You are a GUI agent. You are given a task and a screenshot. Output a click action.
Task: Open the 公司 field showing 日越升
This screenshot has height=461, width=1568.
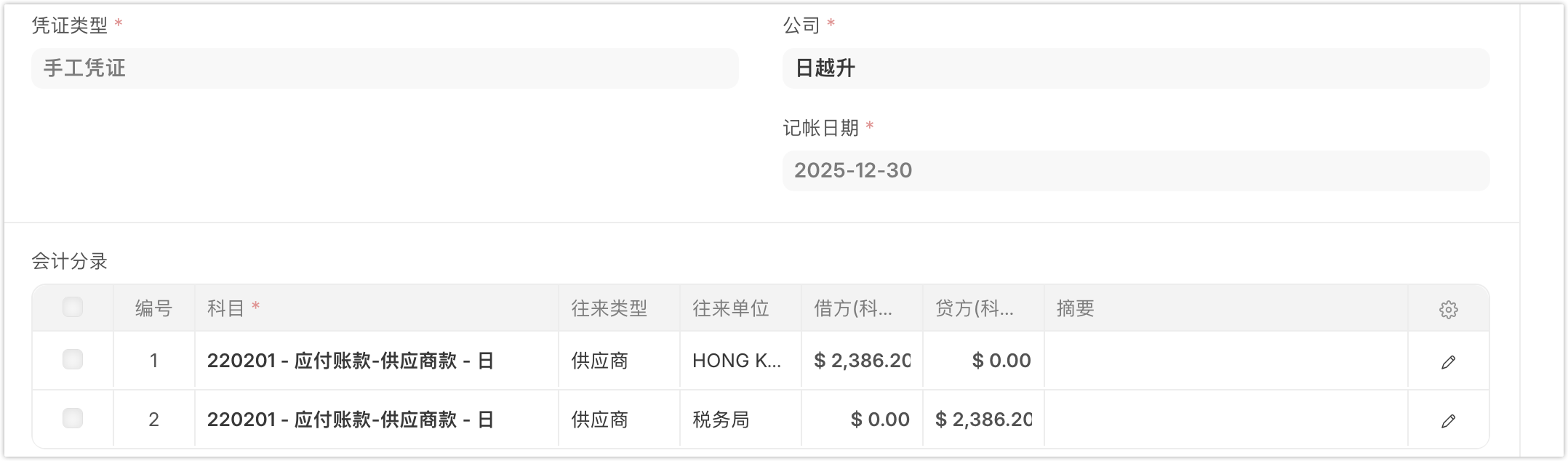tap(1135, 68)
